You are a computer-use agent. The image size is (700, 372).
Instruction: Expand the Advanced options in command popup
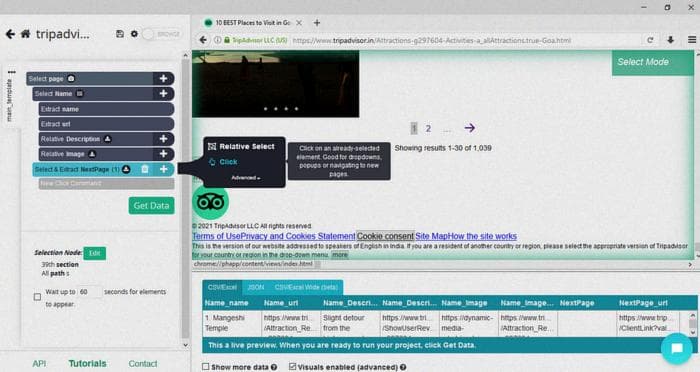[x=246, y=178]
